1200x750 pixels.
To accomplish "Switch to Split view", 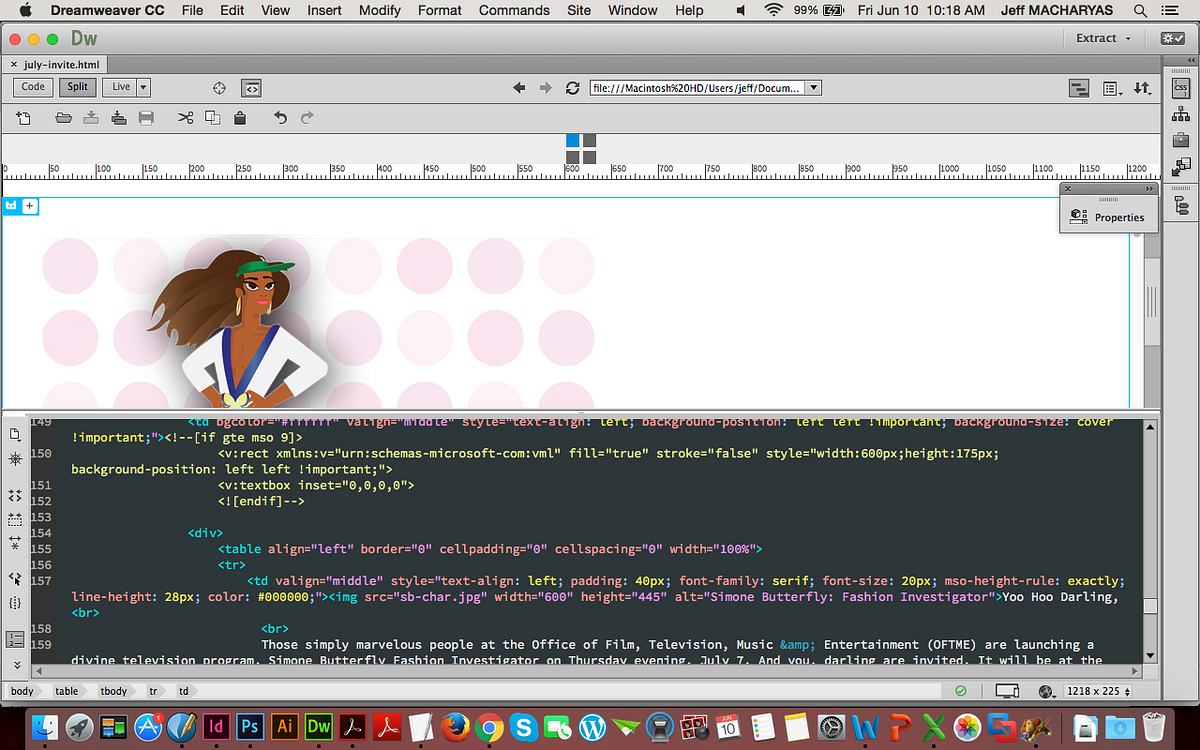I will [x=78, y=87].
